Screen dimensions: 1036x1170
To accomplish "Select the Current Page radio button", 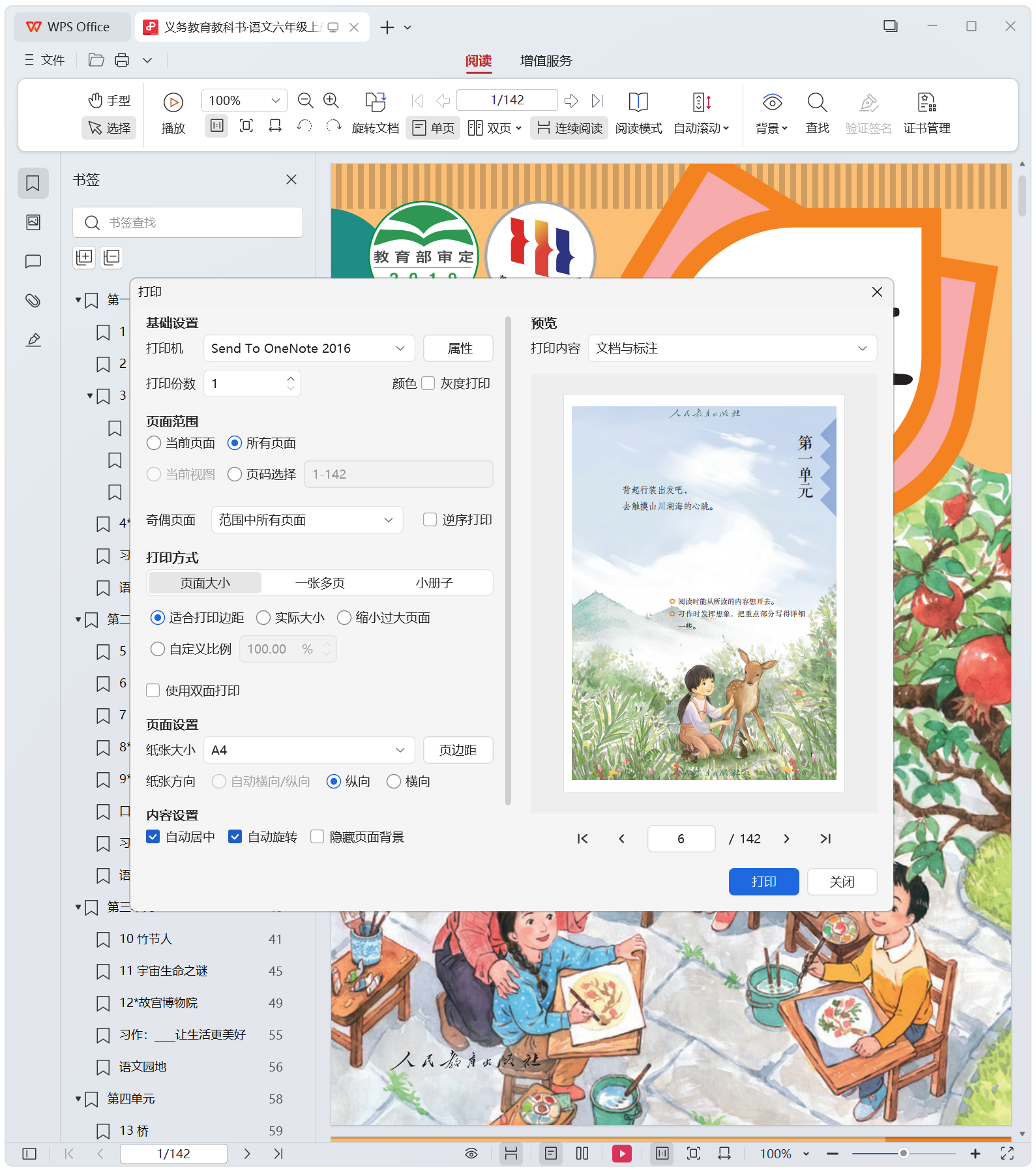I will pyautogui.click(x=154, y=443).
